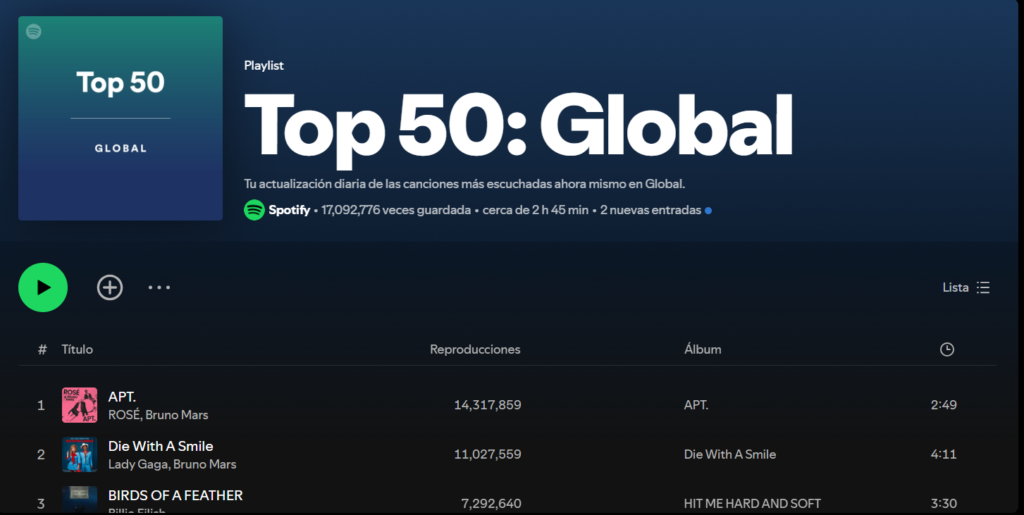Add playlist to library with plus icon
This screenshot has height=515, width=1024.
pyautogui.click(x=109, y=288)
